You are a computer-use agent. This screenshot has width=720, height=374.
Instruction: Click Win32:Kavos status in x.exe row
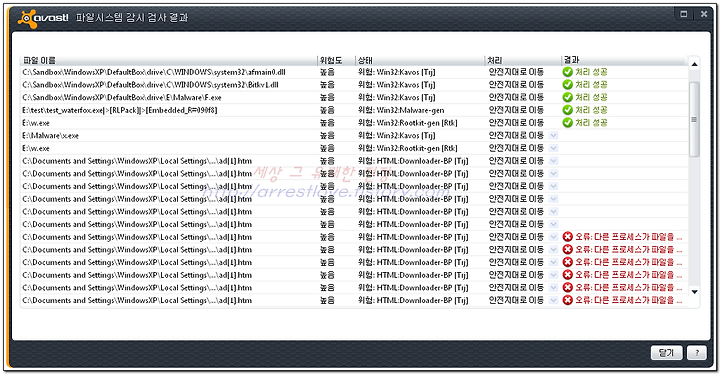pos(397,136)
